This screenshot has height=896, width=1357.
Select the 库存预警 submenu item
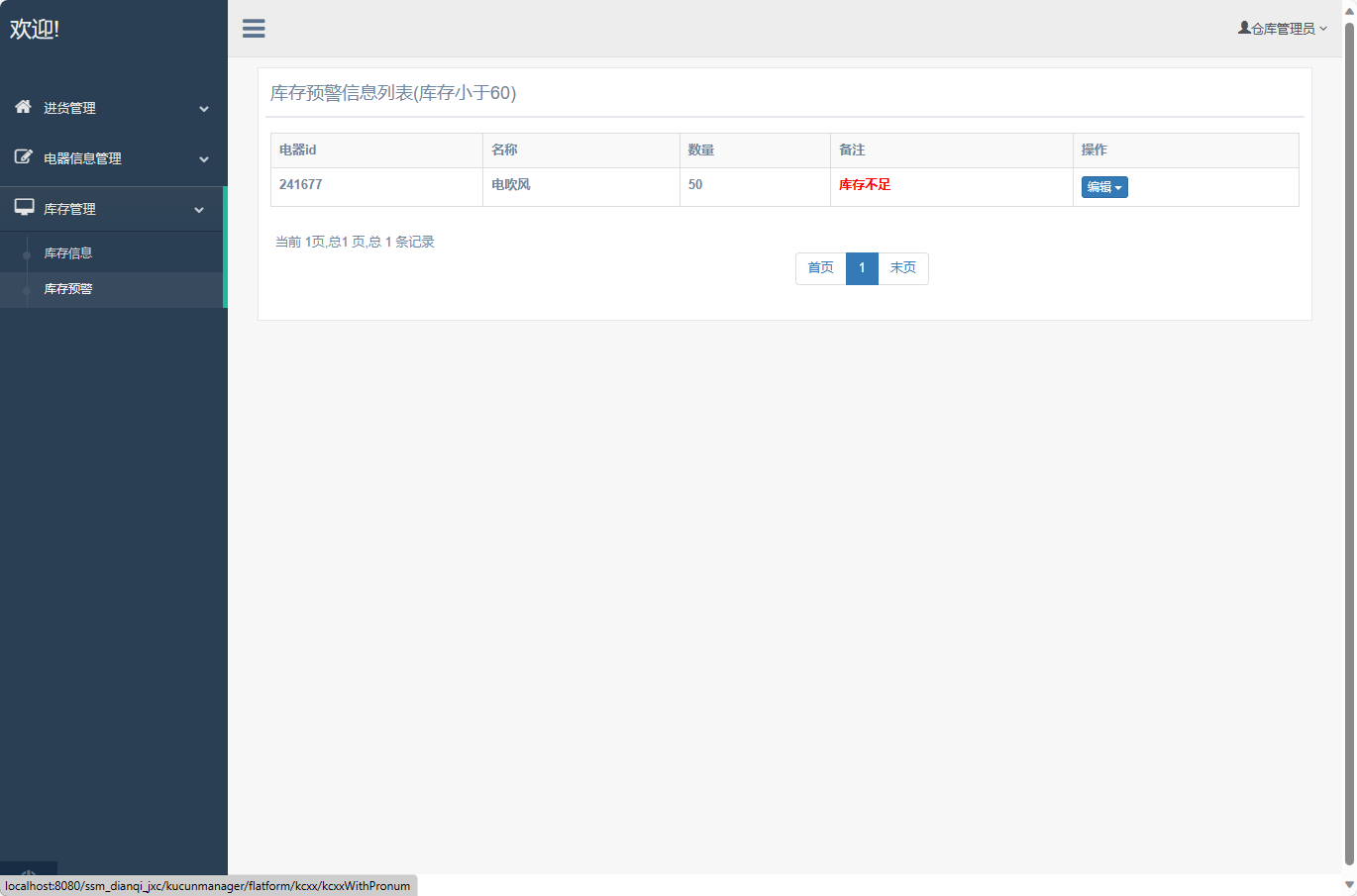pyautogui.click(x=68, y=289)
